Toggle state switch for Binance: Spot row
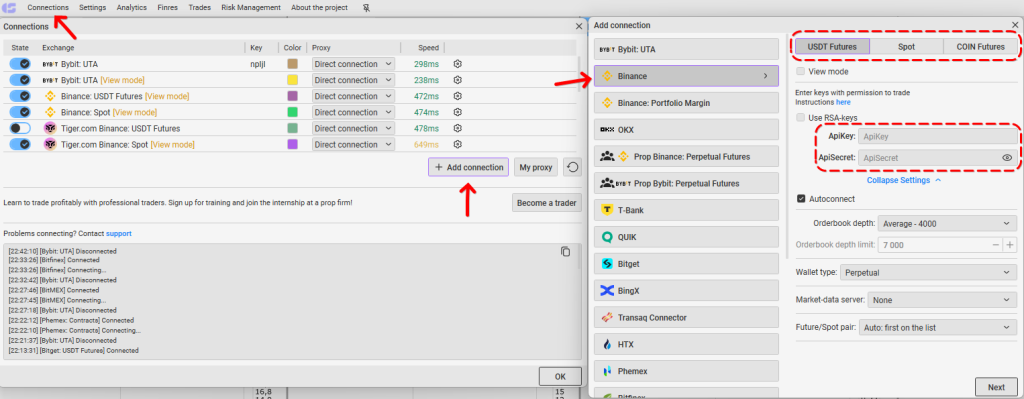 tap(20, 112)
